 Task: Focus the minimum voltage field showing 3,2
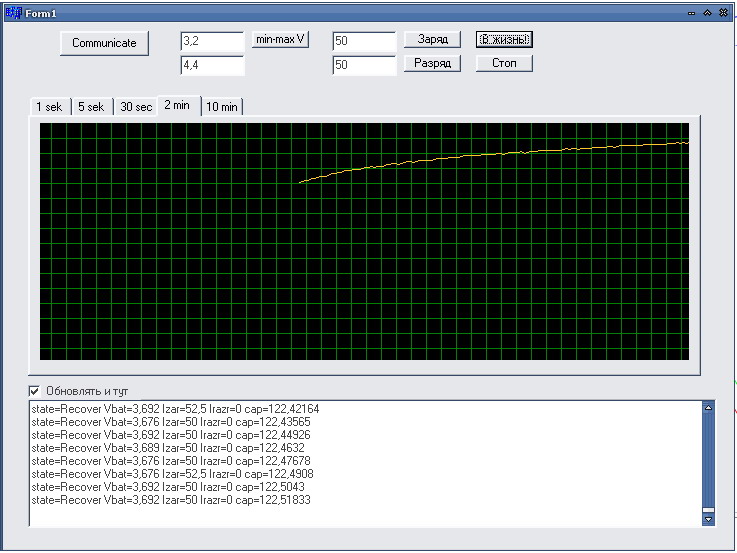[x=212, y=41]
